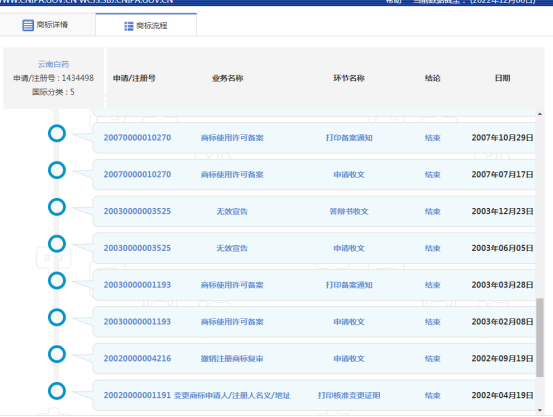Click timeline circle for 2002年04月19日 row

coord(57,391)
